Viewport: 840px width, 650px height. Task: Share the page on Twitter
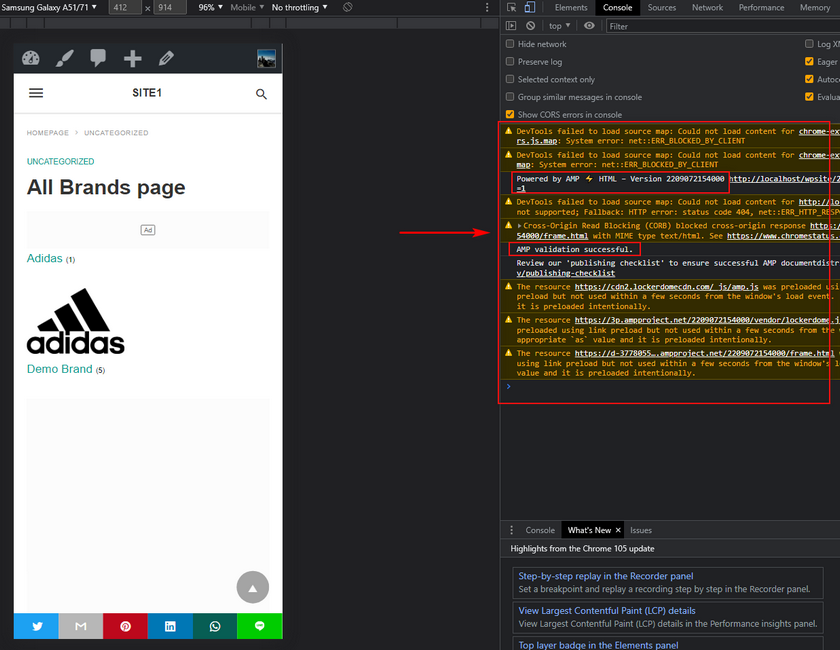(x=36, y=626)
